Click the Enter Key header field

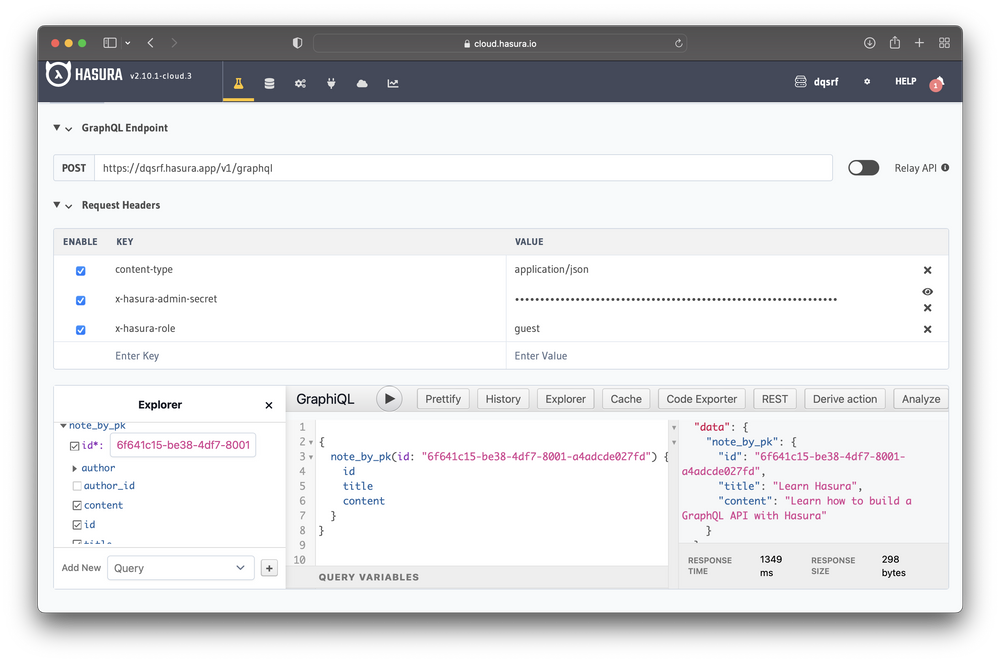pyautogui.click(x=135, y=355)
